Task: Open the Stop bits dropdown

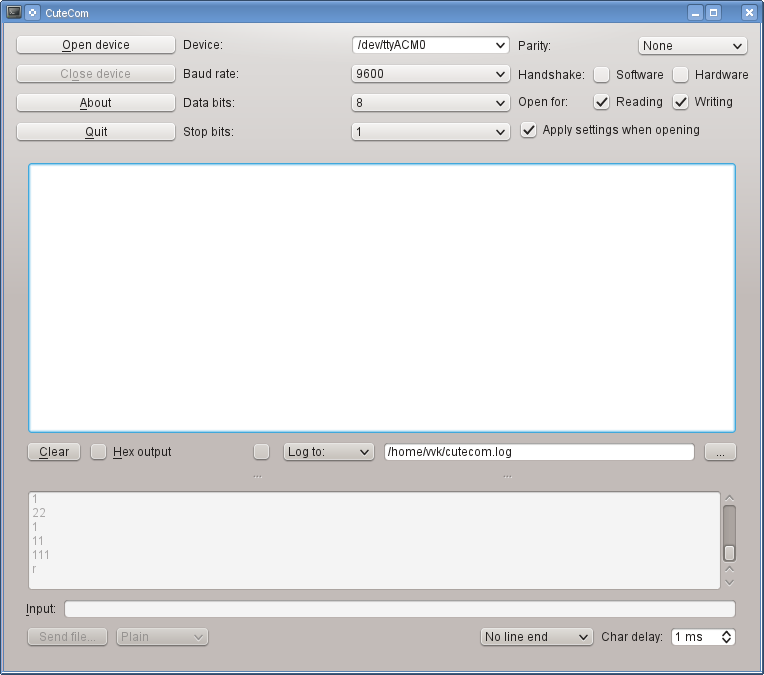Action: (430, 132)
